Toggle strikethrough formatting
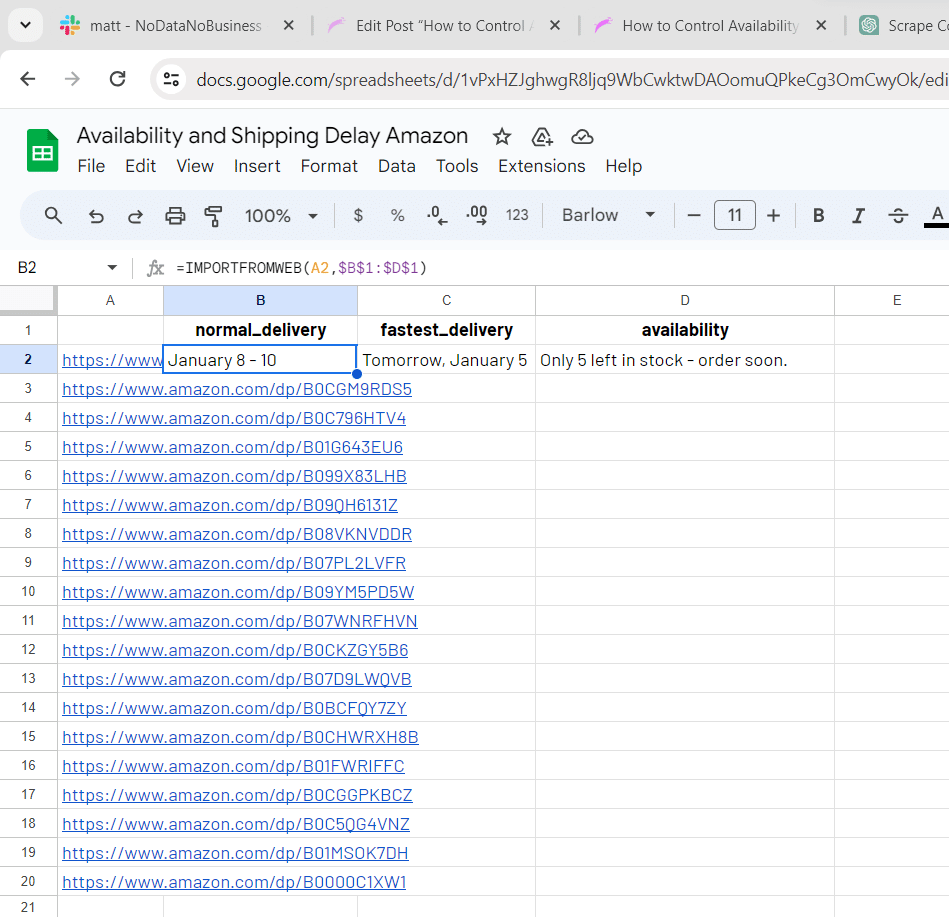Screen dimensions: 949x917 coord(898,215)
